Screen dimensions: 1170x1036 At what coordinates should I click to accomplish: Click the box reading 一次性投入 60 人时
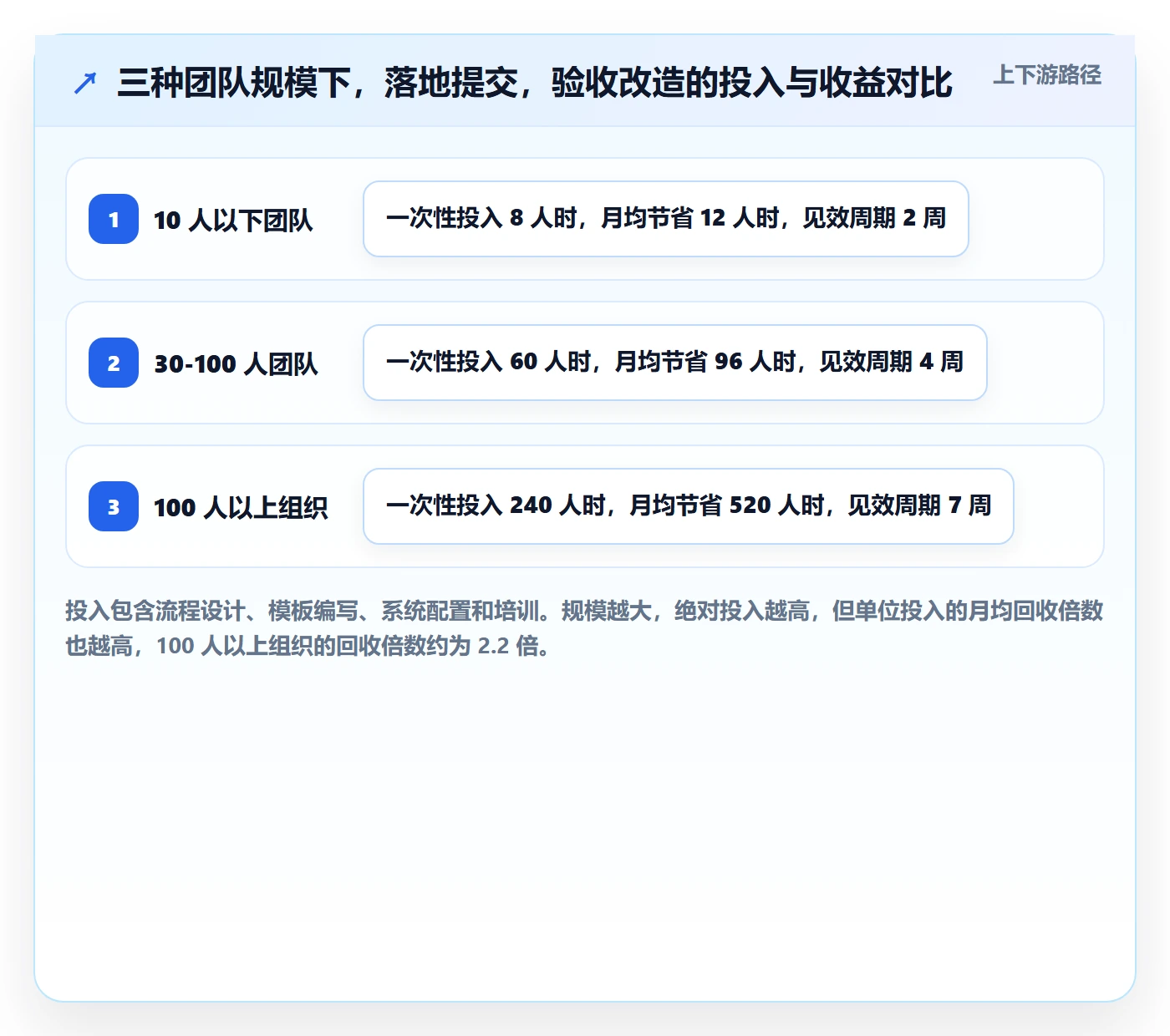(x=675, y=363)
